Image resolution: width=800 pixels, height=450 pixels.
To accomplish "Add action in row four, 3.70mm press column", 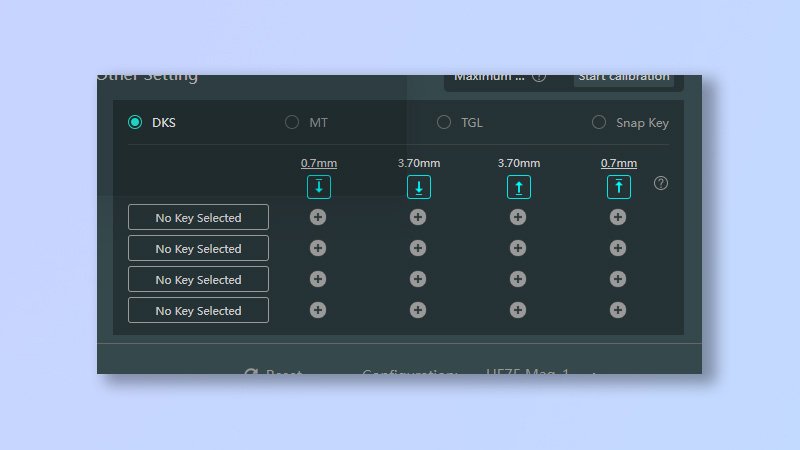I will tap(418, 310).
